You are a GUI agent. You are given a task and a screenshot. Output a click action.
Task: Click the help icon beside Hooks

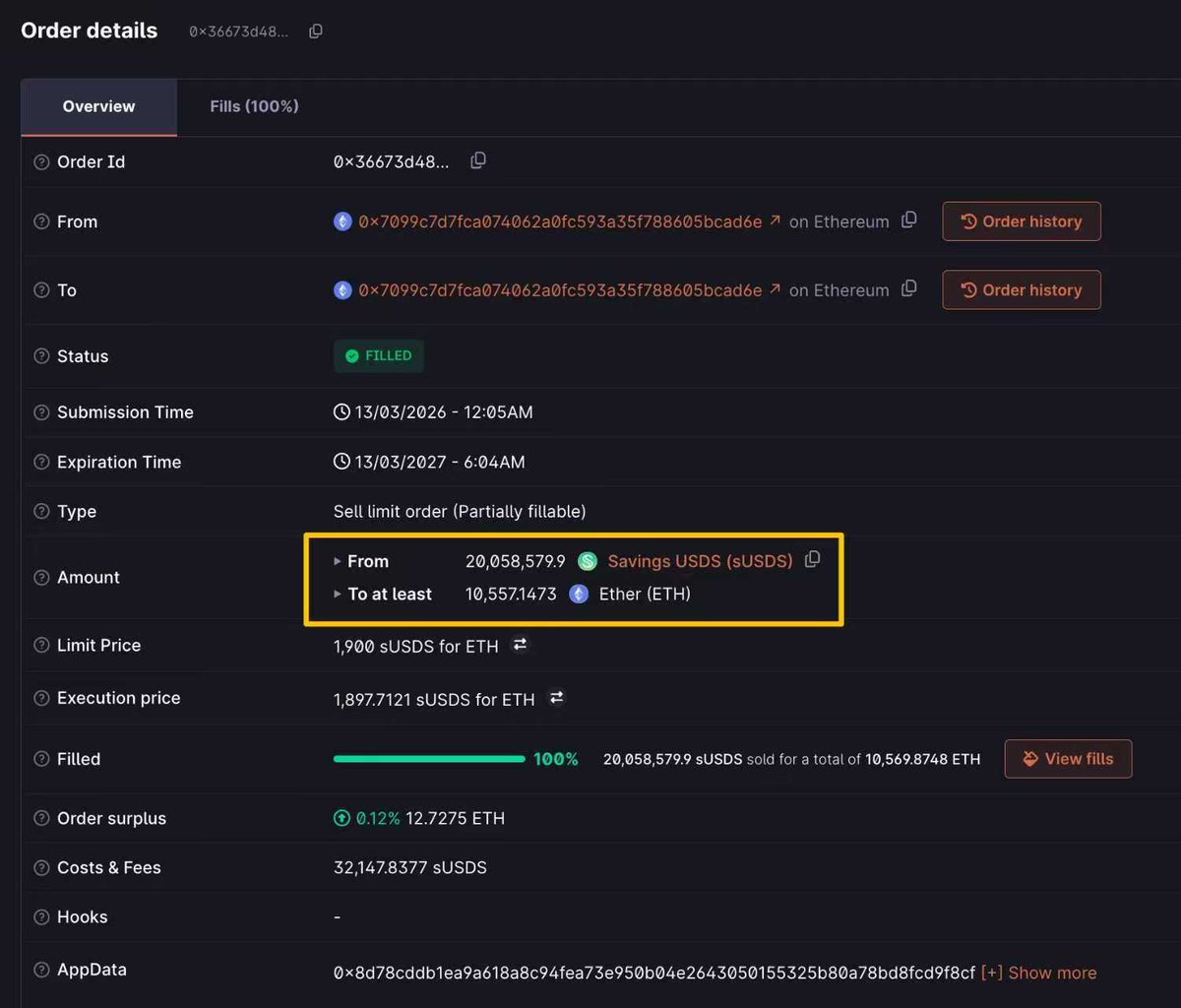[41, 917]
